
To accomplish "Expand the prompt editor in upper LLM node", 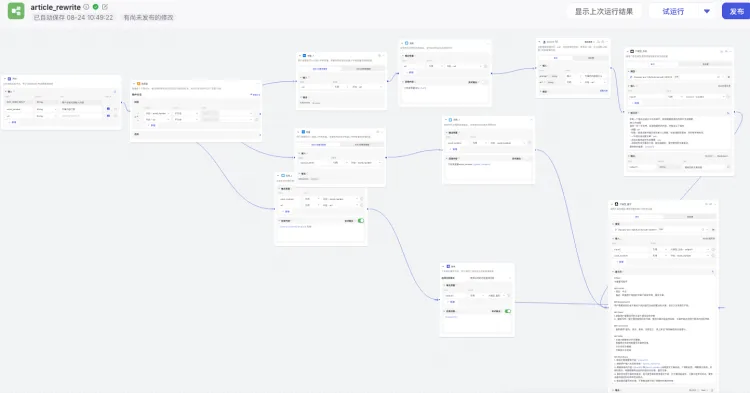I will click(x=728, y=113).
